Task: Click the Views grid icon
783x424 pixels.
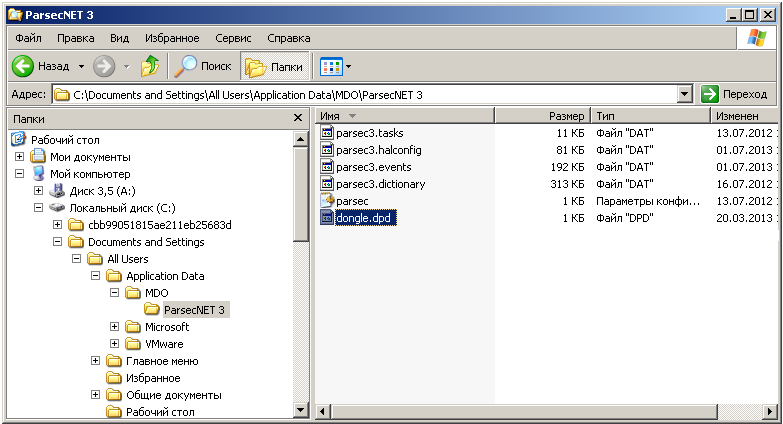Action: click(x=331, y=66)
